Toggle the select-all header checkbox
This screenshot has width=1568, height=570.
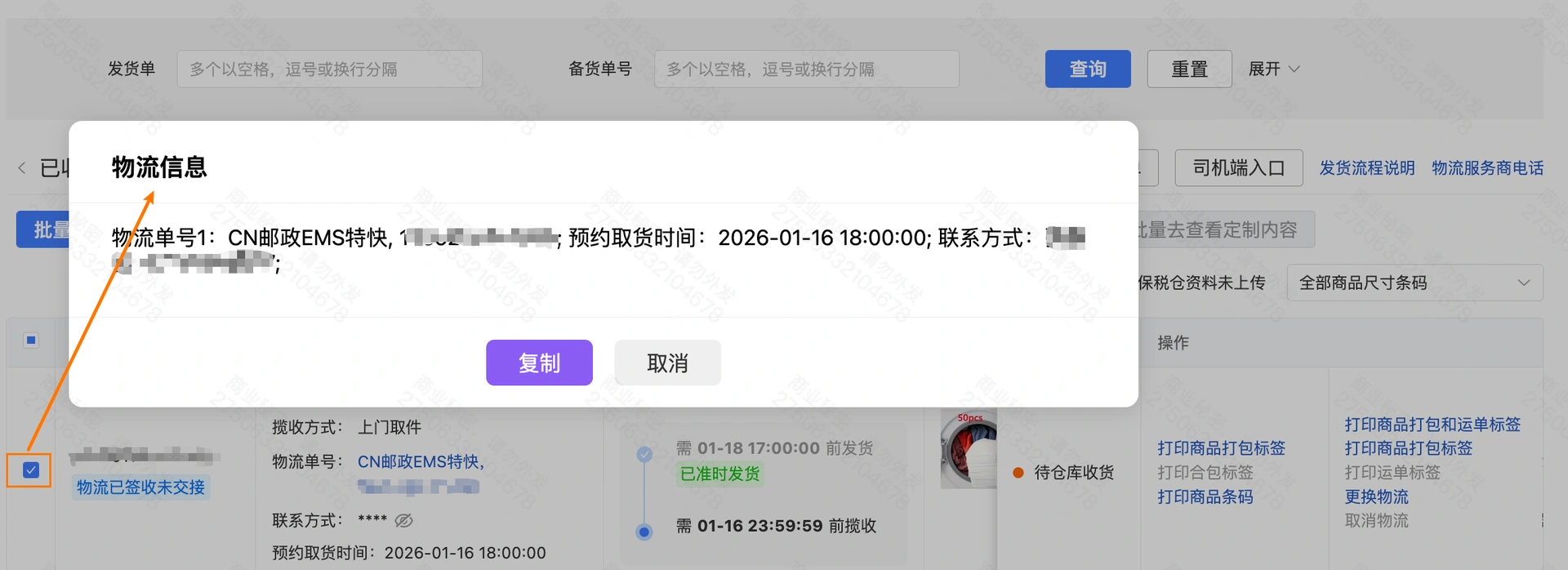click(31, 340)
